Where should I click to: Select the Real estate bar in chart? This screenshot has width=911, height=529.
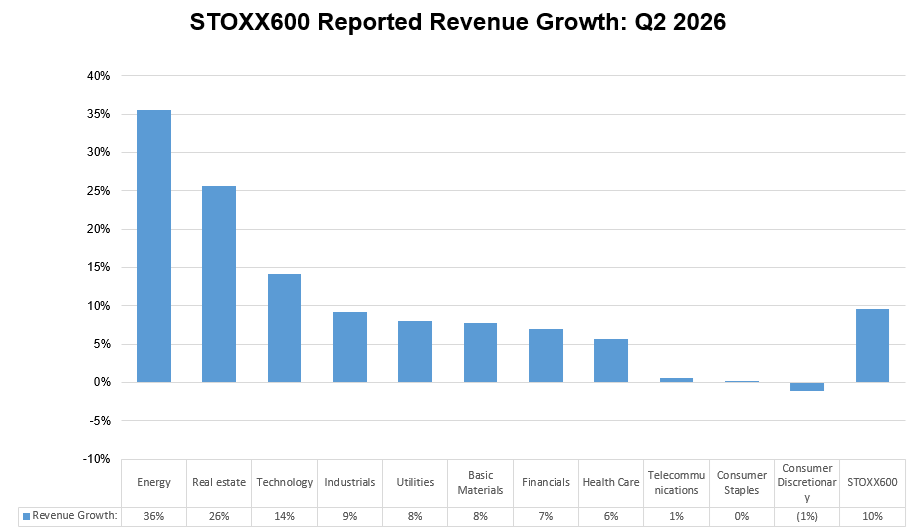[x=219, y=284]
